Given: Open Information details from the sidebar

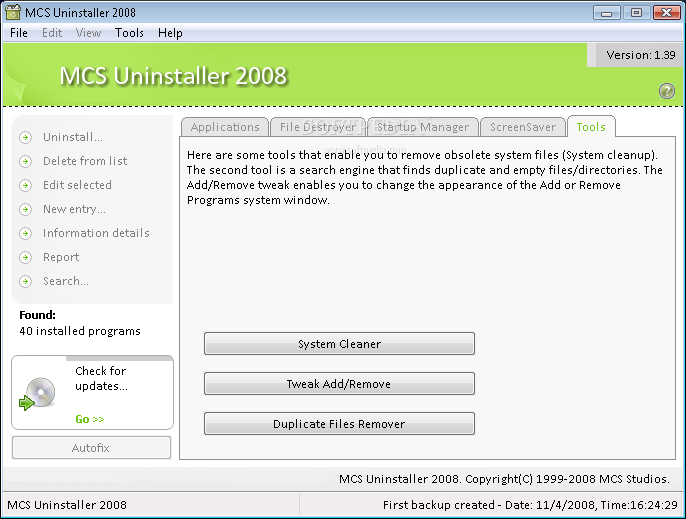Looking at the screenshot, I should click(96, 233).
